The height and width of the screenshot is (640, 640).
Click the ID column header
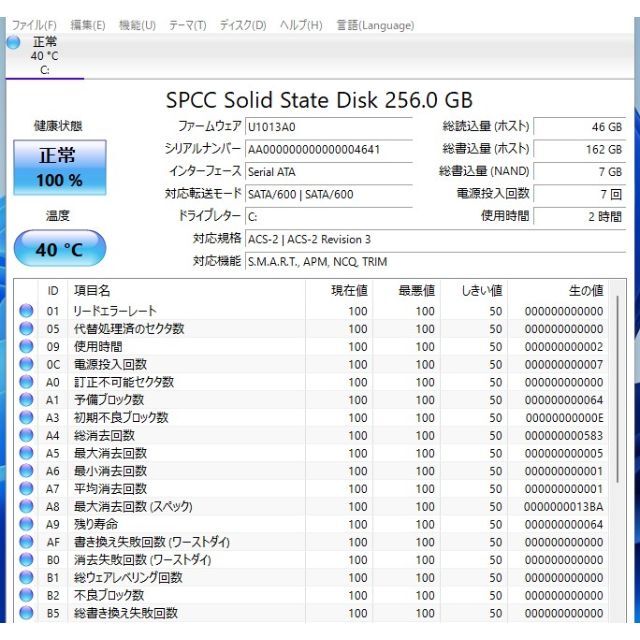pyautogui.click(x=53, y=291)
